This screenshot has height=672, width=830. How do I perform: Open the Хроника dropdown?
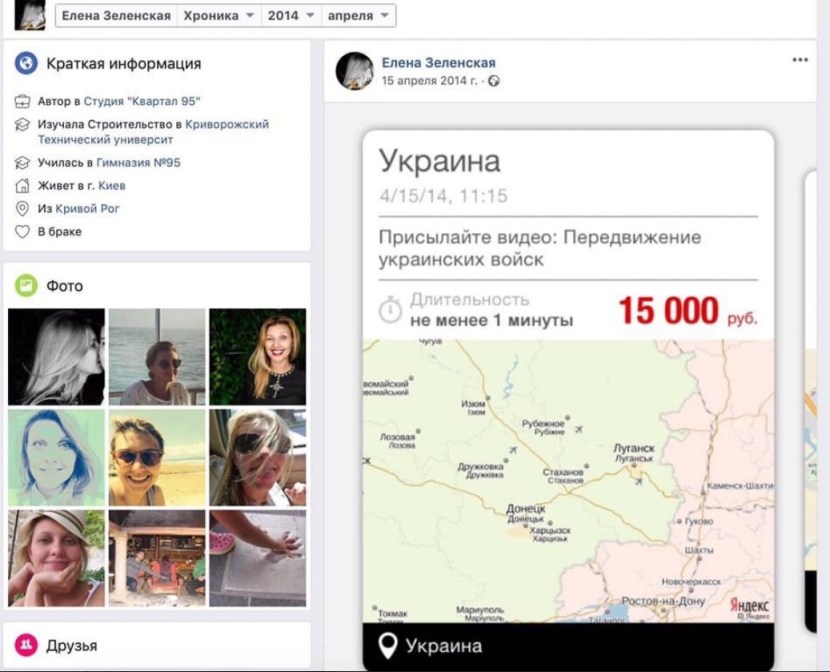coord(220,16)
